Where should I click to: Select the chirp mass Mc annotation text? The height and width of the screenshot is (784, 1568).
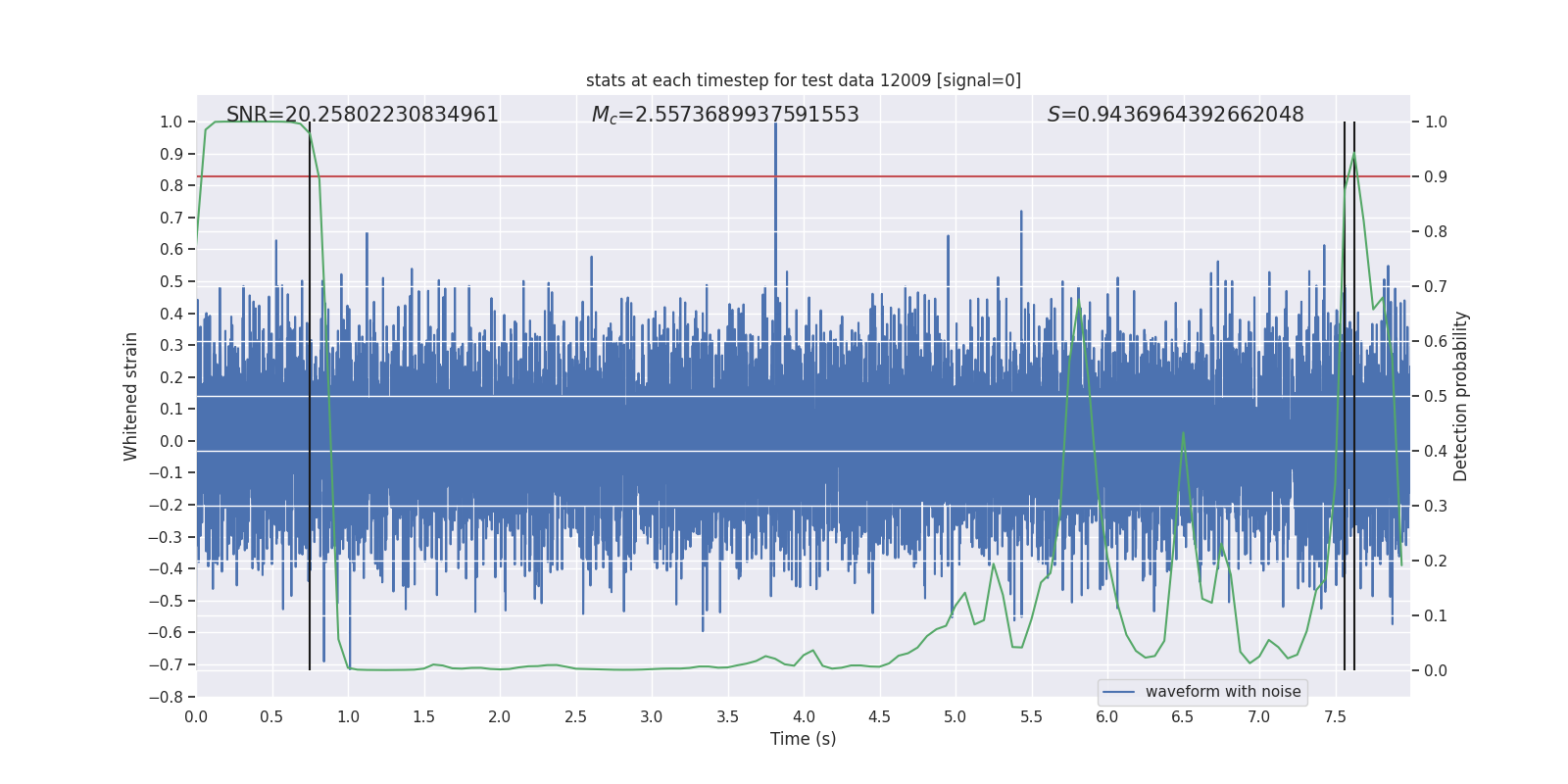point(724,115)
